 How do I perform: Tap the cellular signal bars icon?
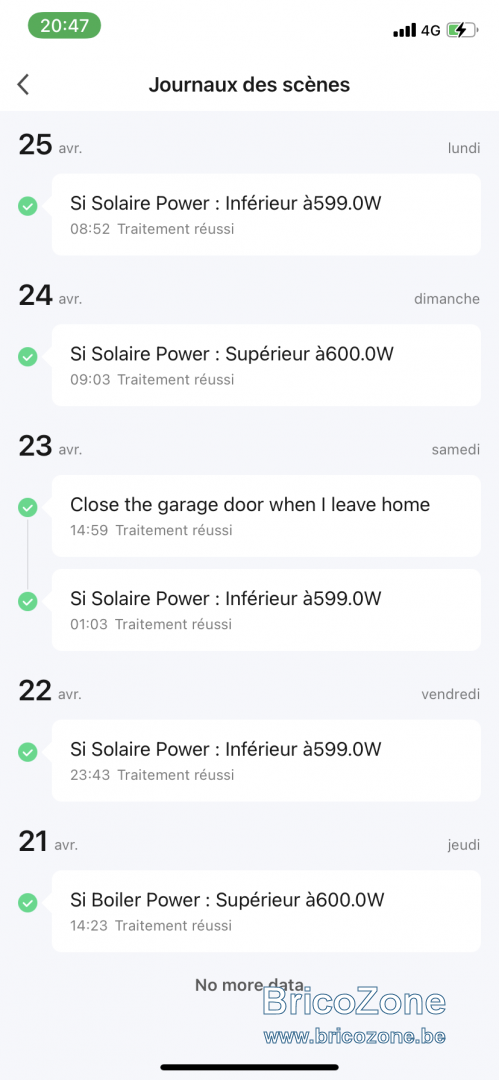pyautogui.click(x=405, y=30)
